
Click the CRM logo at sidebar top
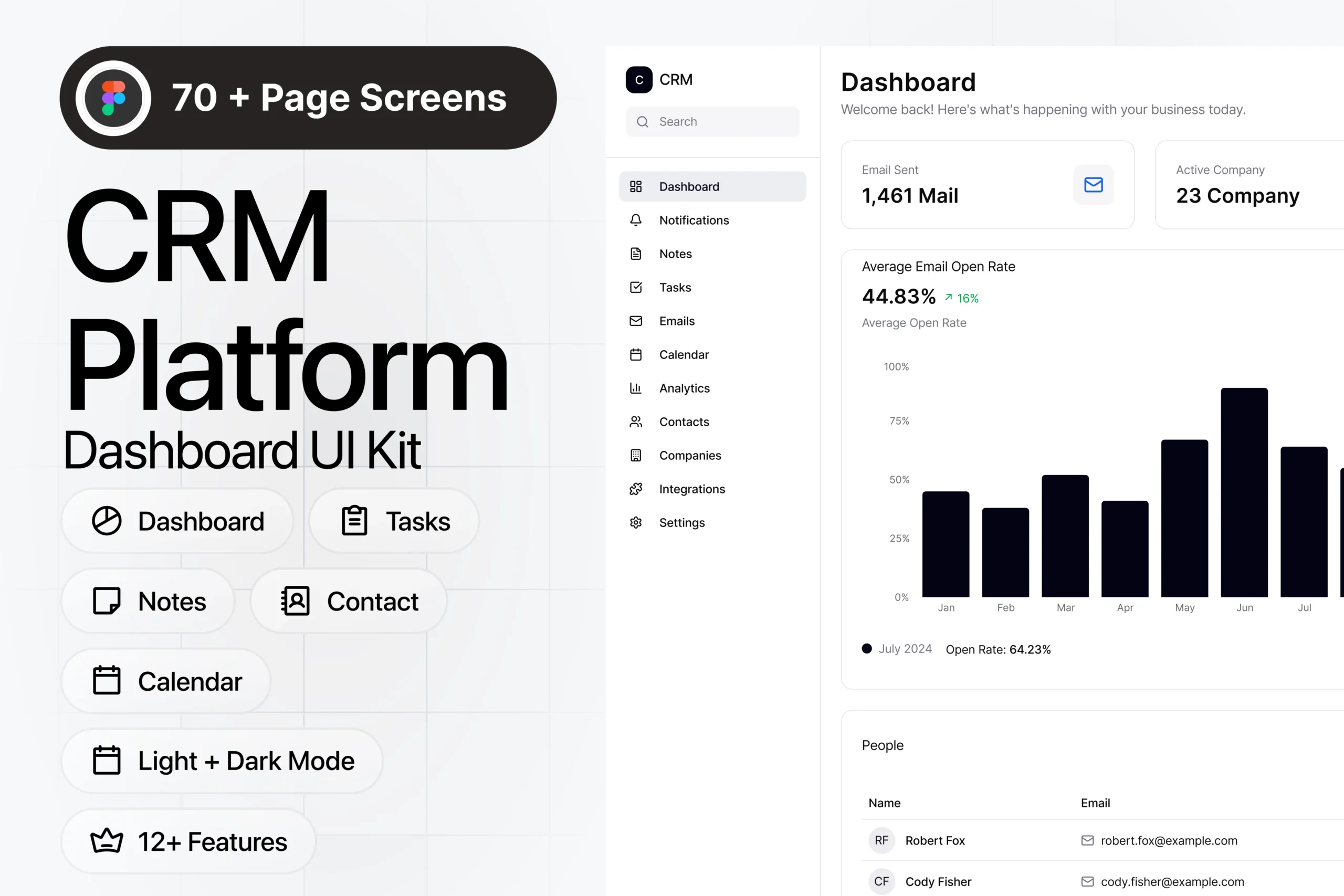point(638,80)
